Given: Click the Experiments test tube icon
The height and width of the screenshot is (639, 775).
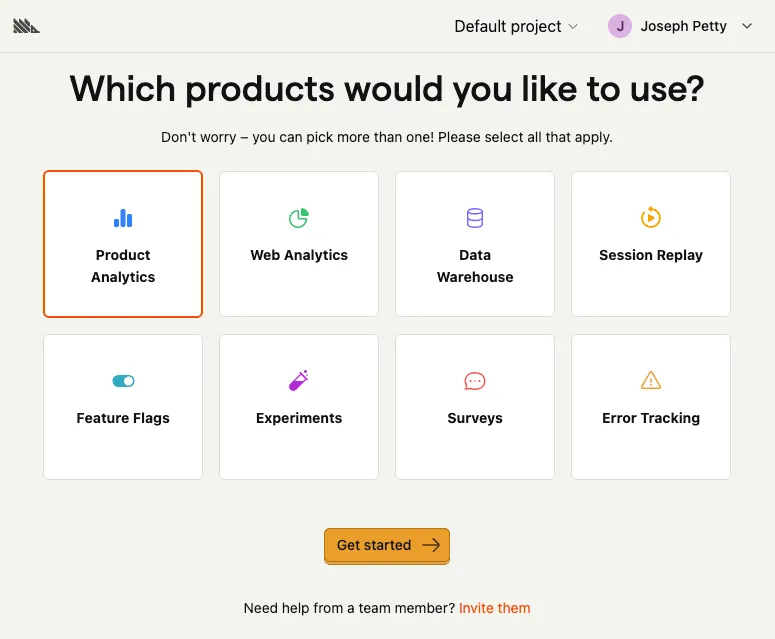Looking at the screenshot, I should pos(299,380).
